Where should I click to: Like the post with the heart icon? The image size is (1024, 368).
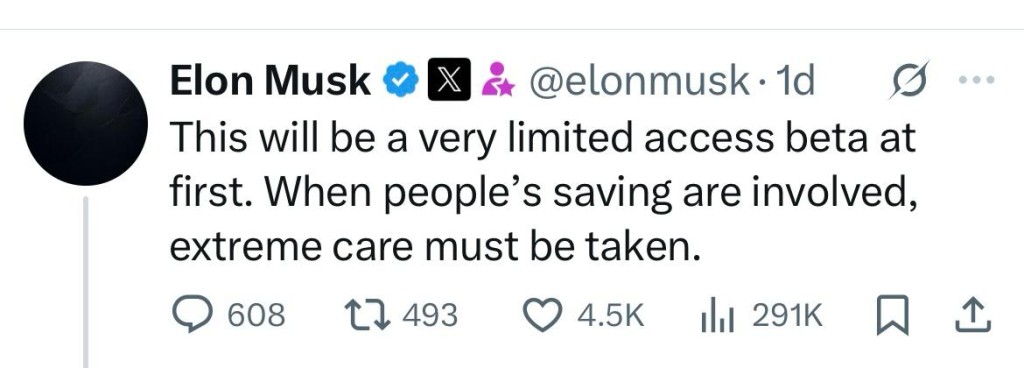point(544,314)
